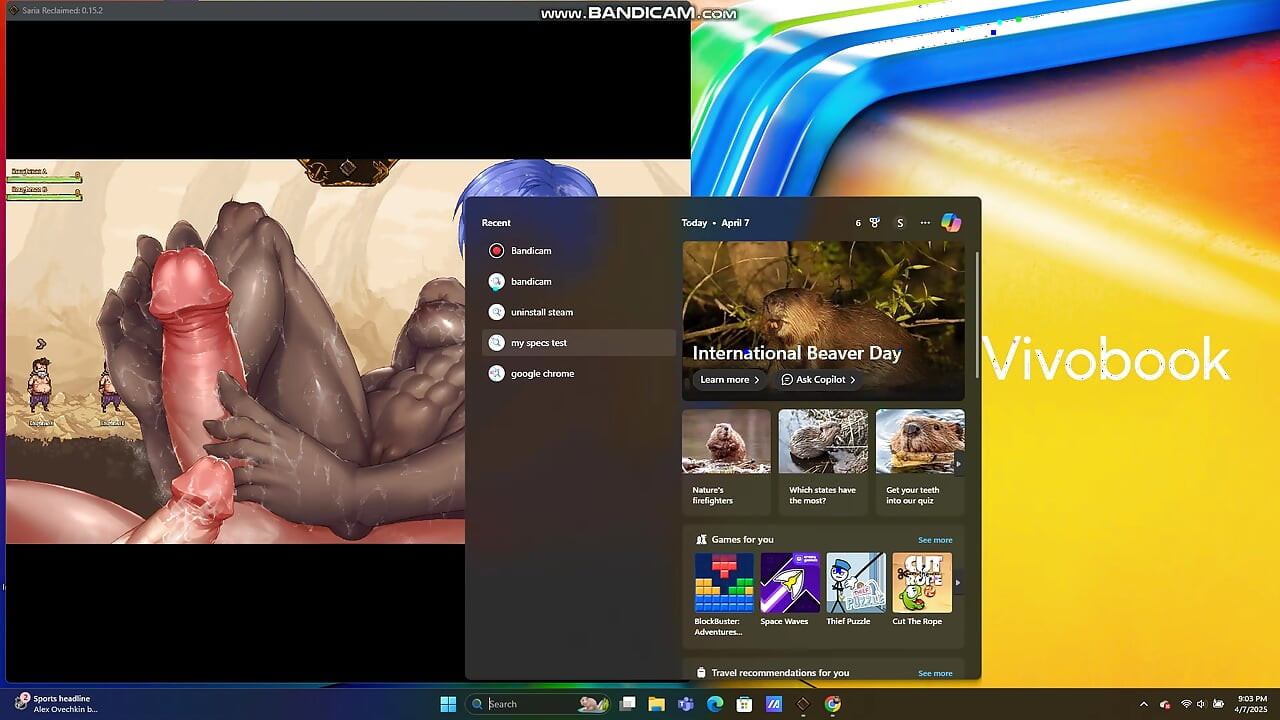Click the search icon beside 'google chrome'
The height and width of the screenshot is (720, 1280).
coord(496,374)
